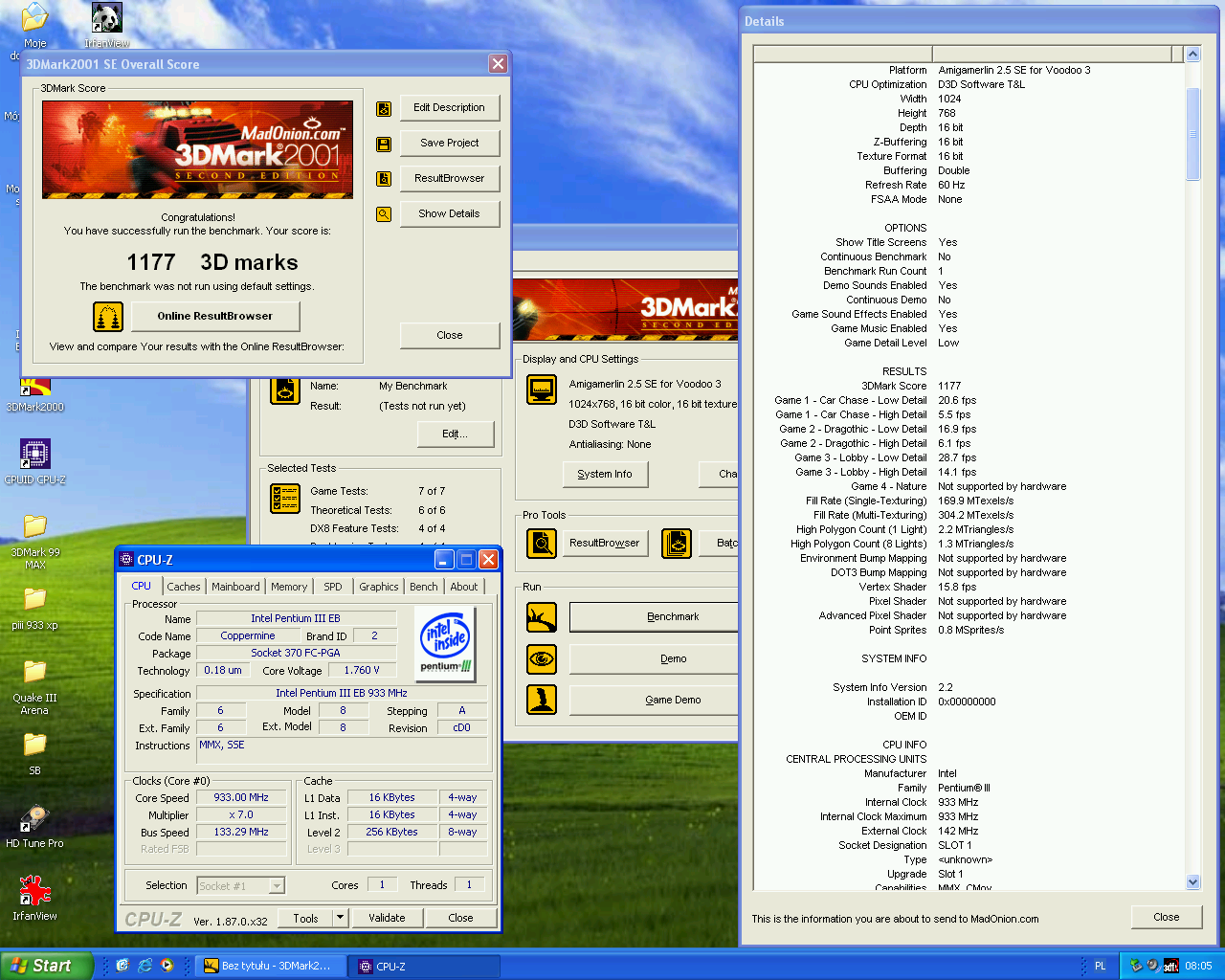Screen dimensions: 1225x980
Task: Click the Start button
Action: [46, 966]
